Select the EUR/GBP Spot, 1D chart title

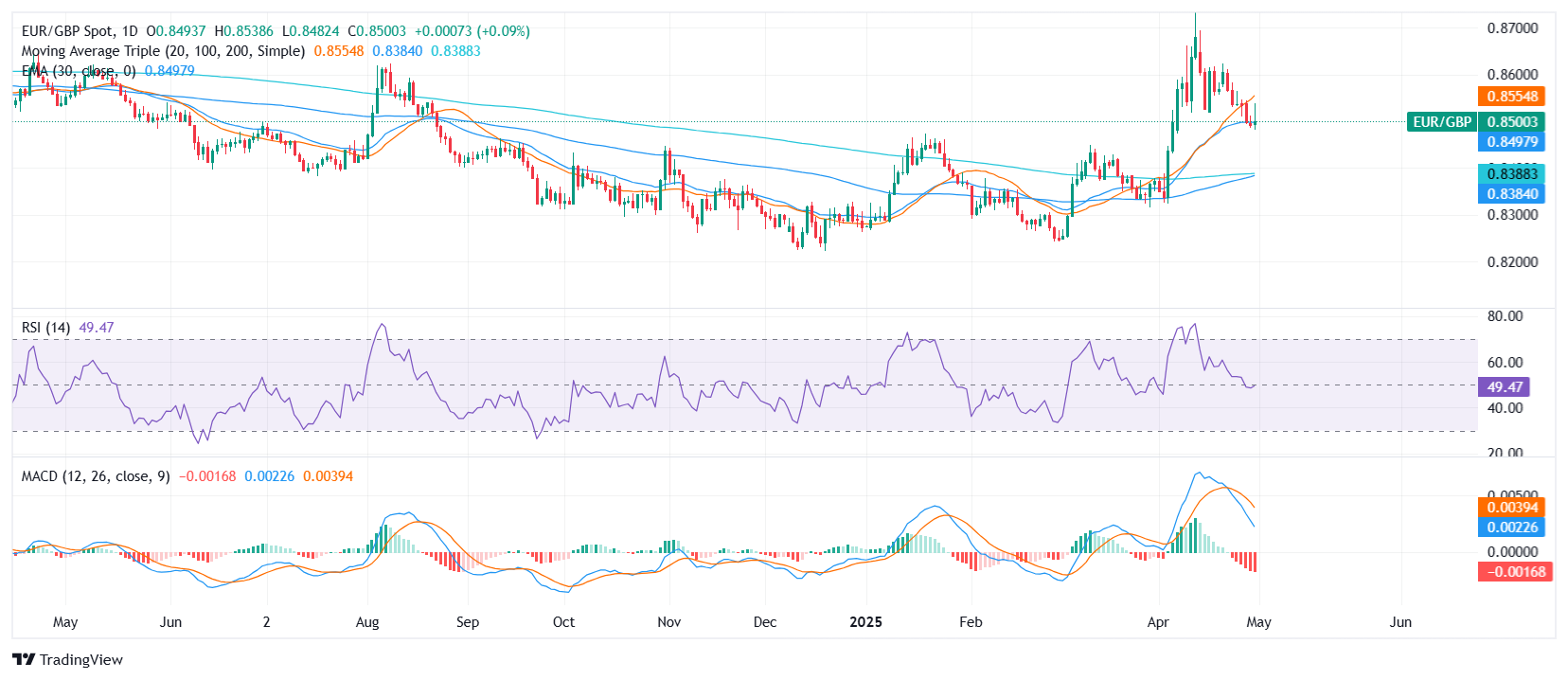(80, 31)
